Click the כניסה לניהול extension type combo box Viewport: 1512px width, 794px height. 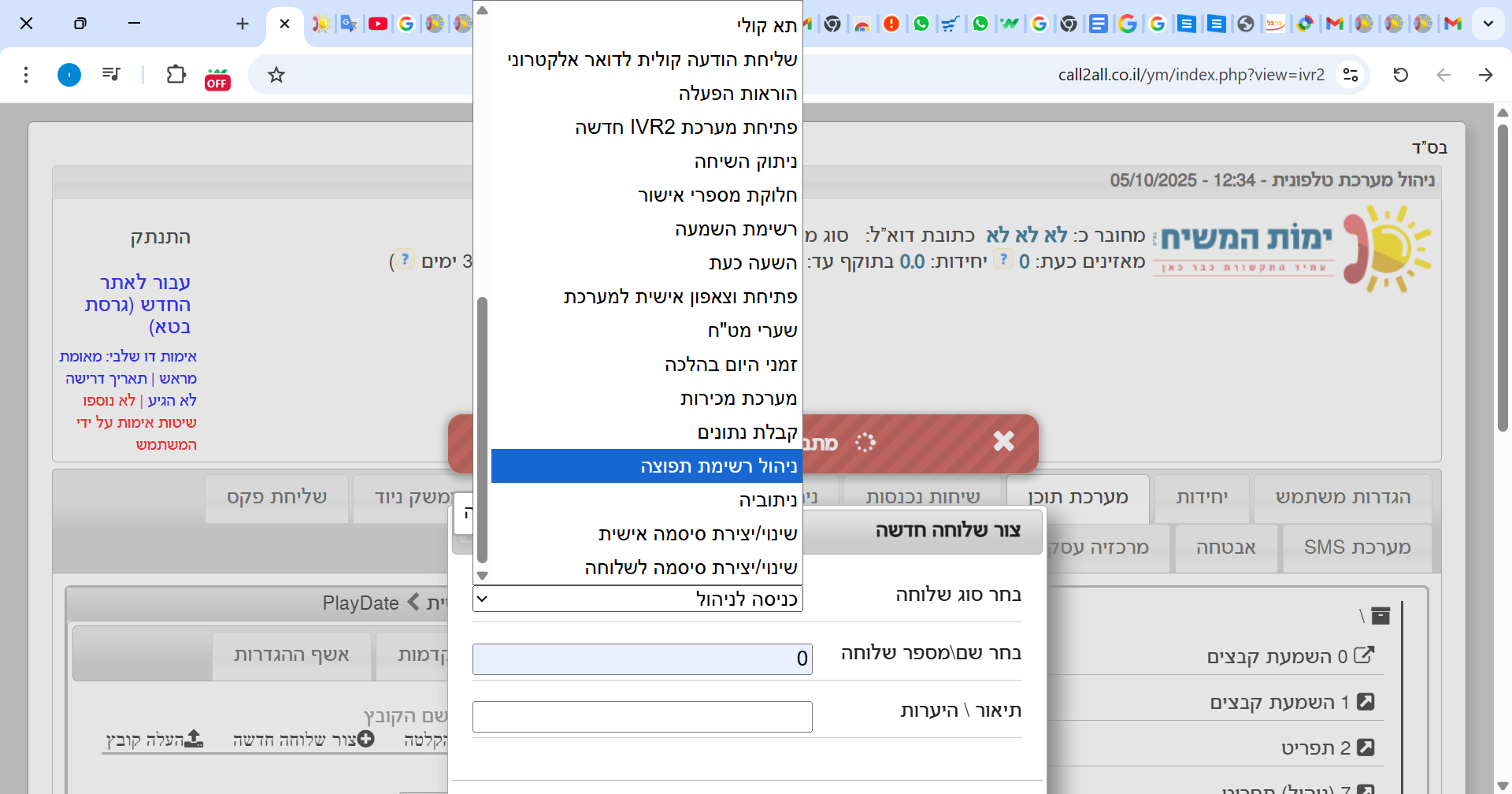coord(638,599)
